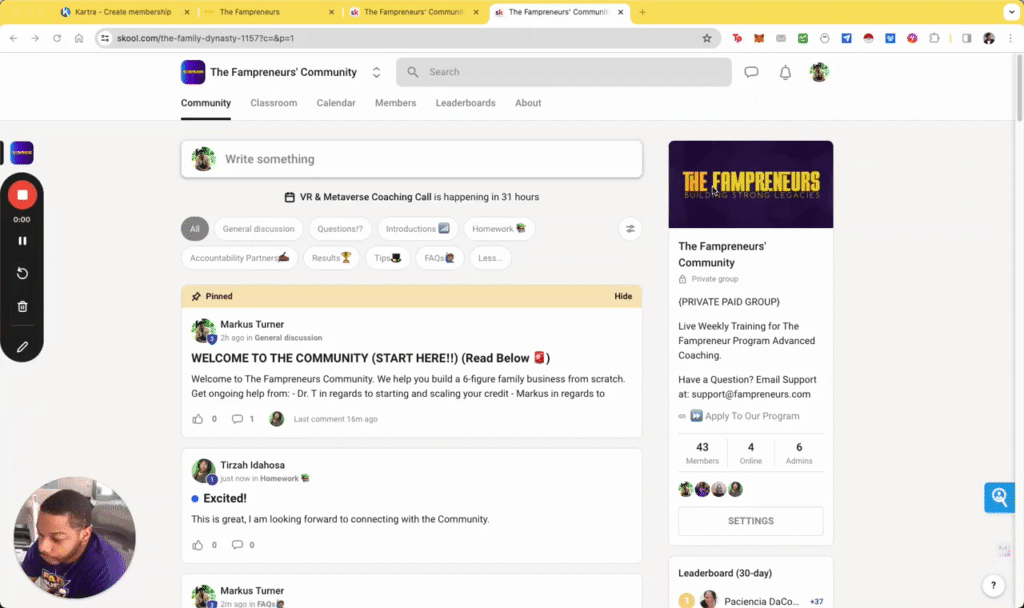Bookmark this page with the star icon
This screenshot has width=1024, height=608.
[707, 39]
